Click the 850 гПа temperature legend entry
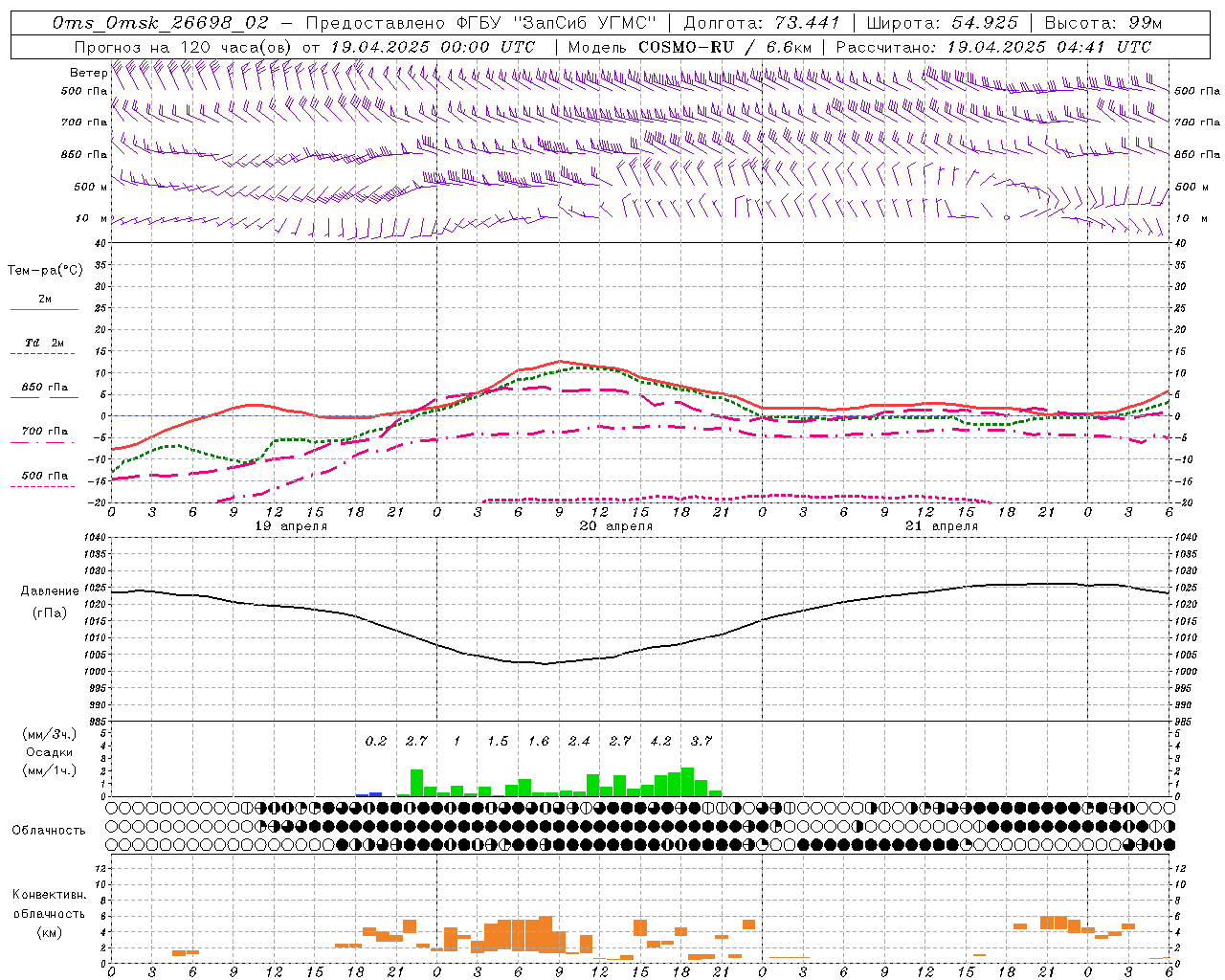This screenshot has height=980, width=1225. [44, 389]
